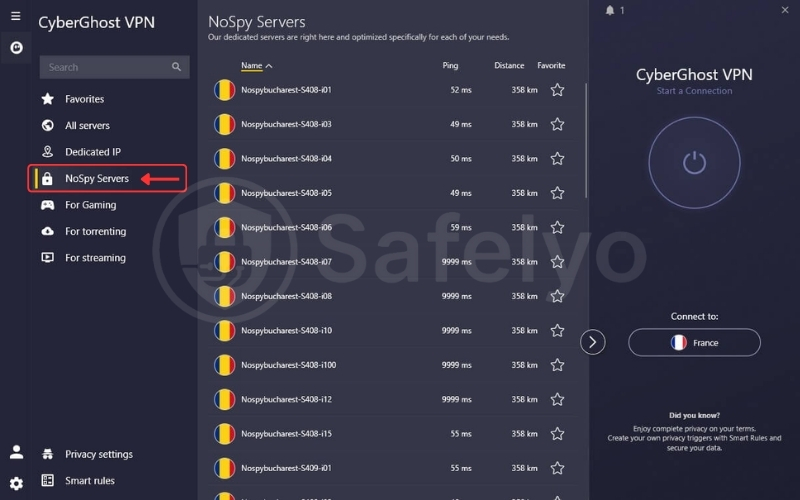Click the CyberGhost ghost logo icon
This screenshot has height=500, width=800.
point(16,47)
